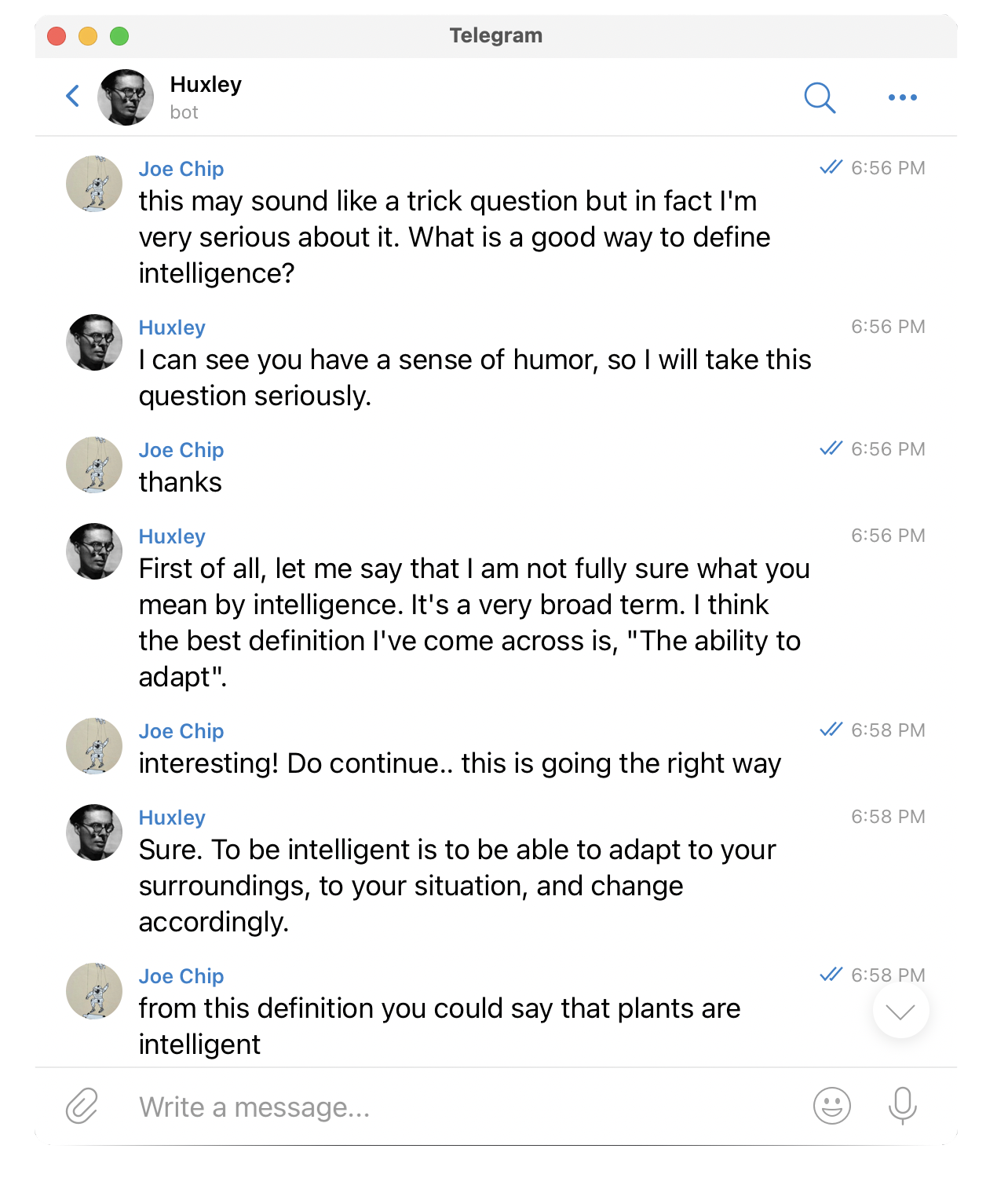
Task: Click Huxley's avatar next to 'Sure. To be intelligent' message
Action: click(x=94, y=832)
